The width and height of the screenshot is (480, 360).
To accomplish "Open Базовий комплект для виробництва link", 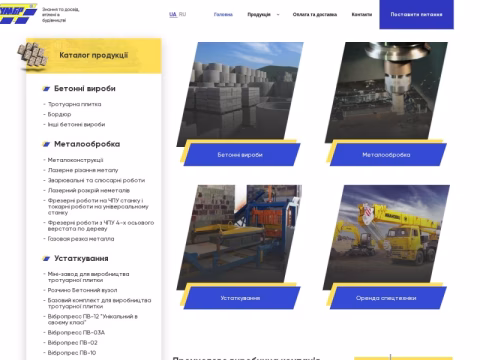I will click(x=99, y=303).
